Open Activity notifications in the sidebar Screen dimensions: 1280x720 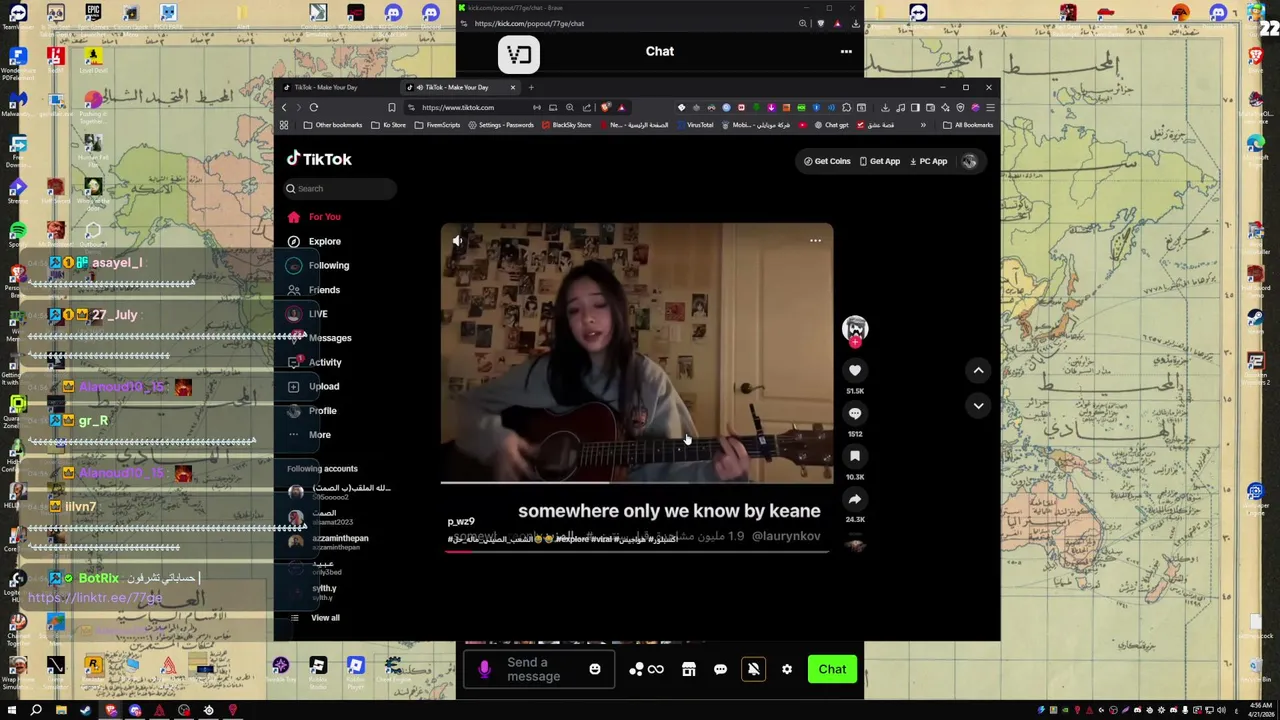[x=315, y=362]
